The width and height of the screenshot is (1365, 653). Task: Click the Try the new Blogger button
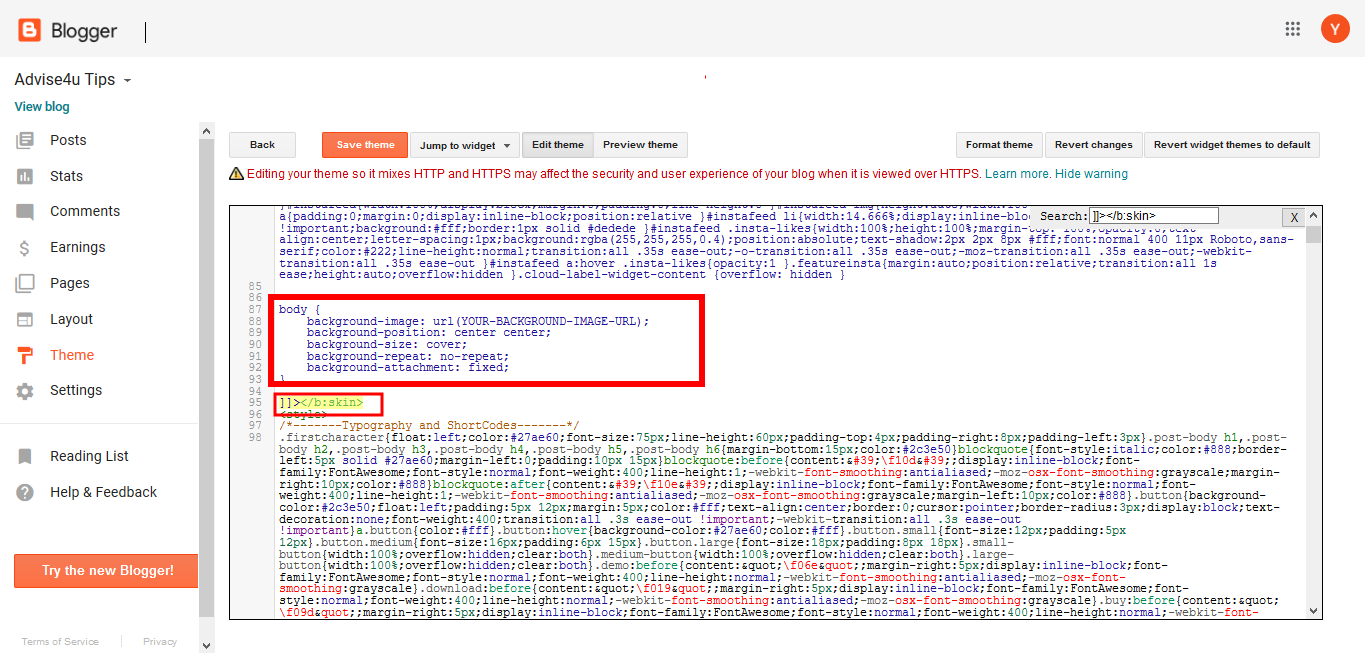pyautogui.click(x=105, y=570)
